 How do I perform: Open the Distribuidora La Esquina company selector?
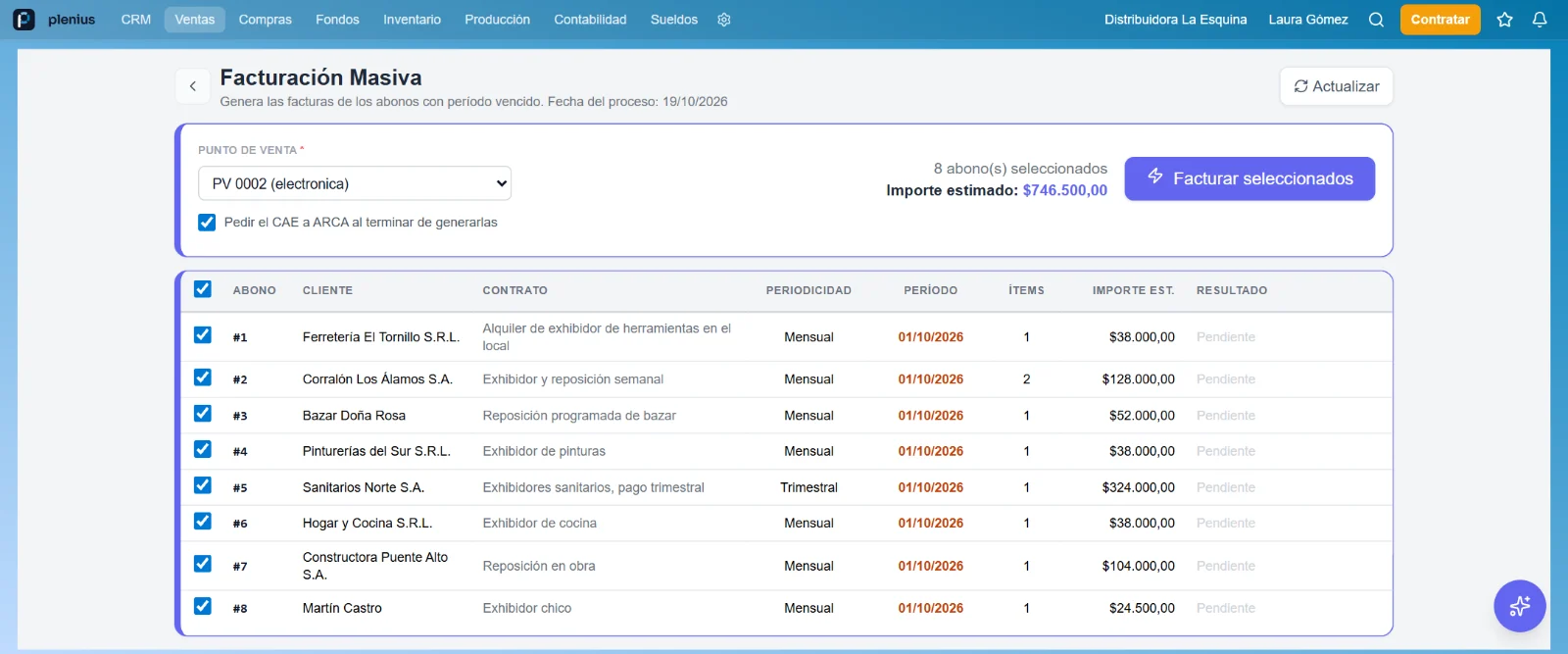coord(1175,20)
